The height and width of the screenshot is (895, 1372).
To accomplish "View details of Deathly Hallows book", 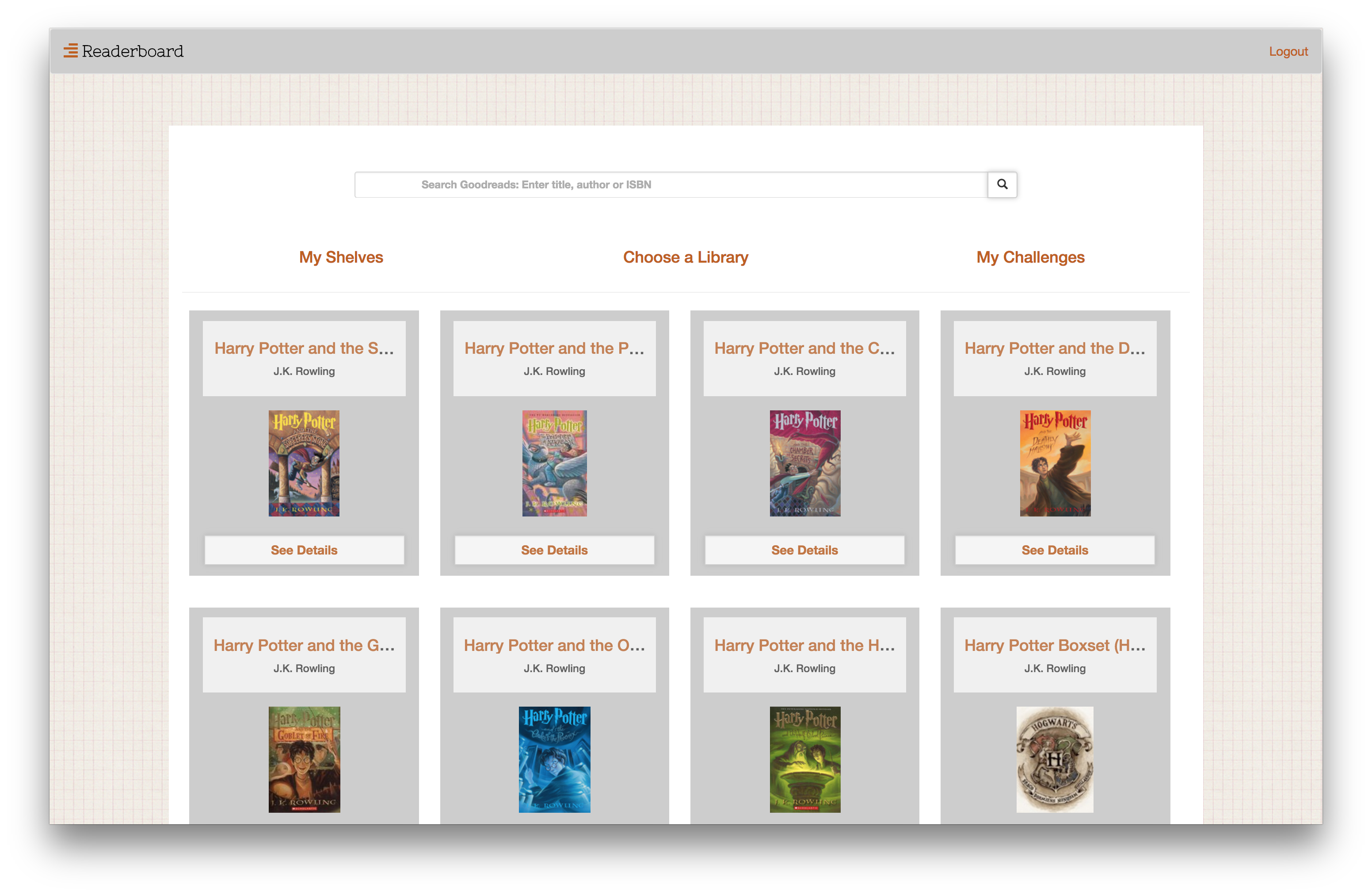I will click(x=1055, y=550).
